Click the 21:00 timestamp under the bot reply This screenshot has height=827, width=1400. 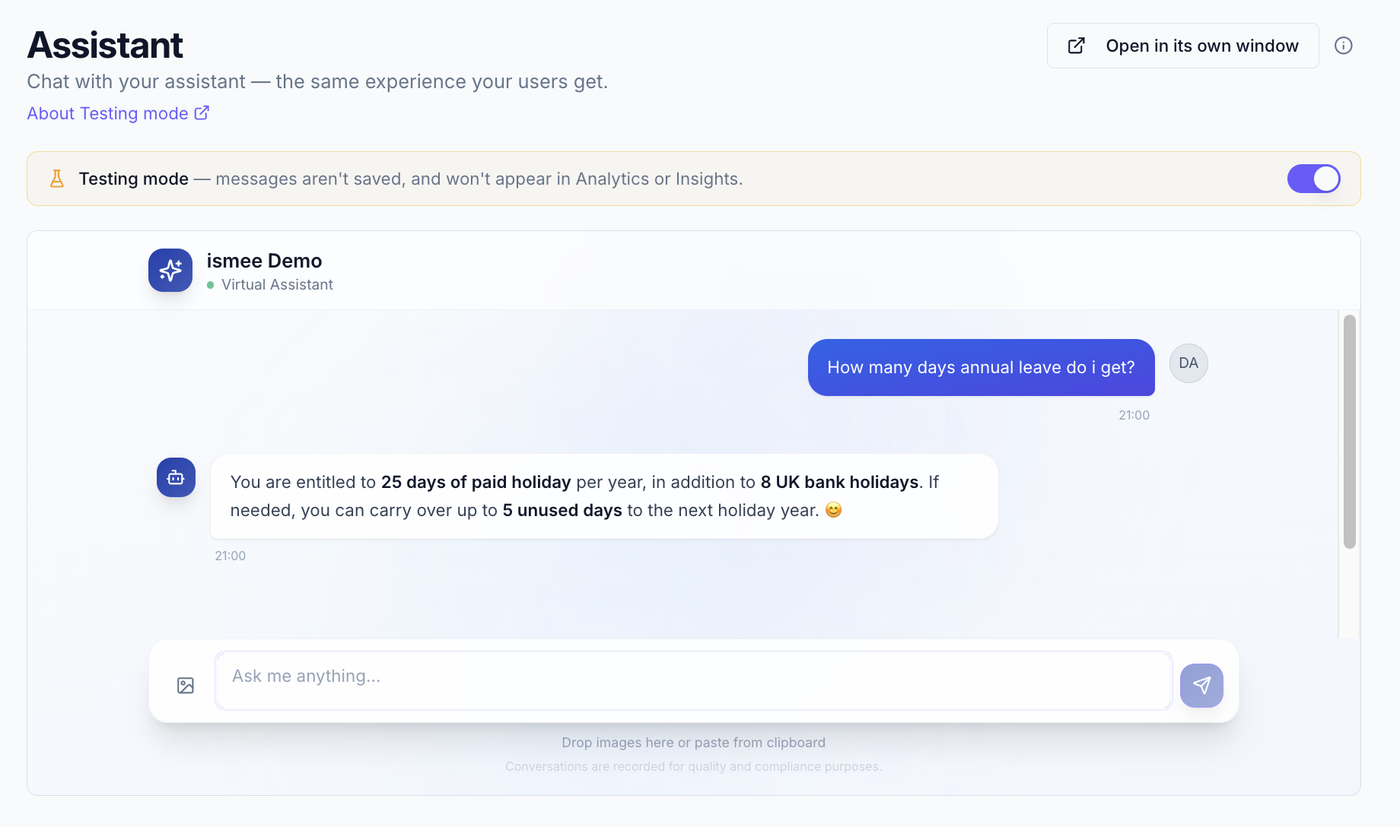click(x=230, y=556)
